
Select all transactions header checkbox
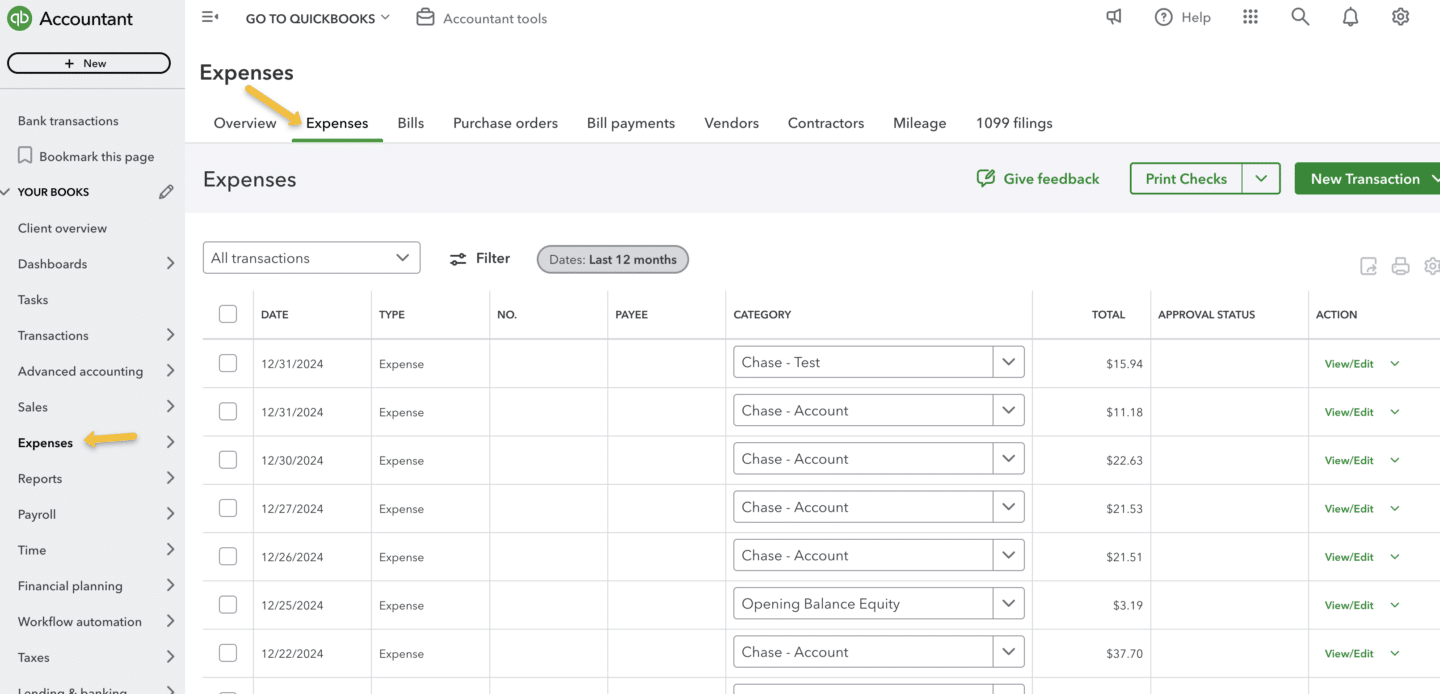228,314
